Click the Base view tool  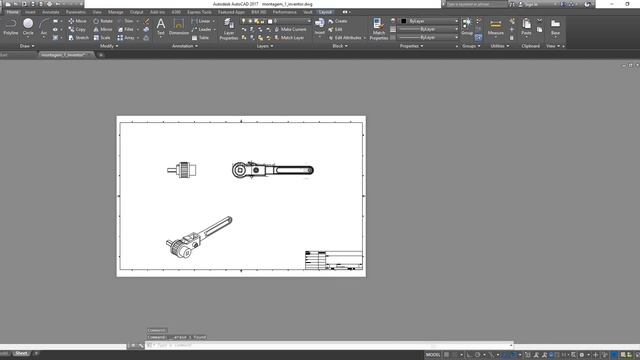(x=555, y=27)
